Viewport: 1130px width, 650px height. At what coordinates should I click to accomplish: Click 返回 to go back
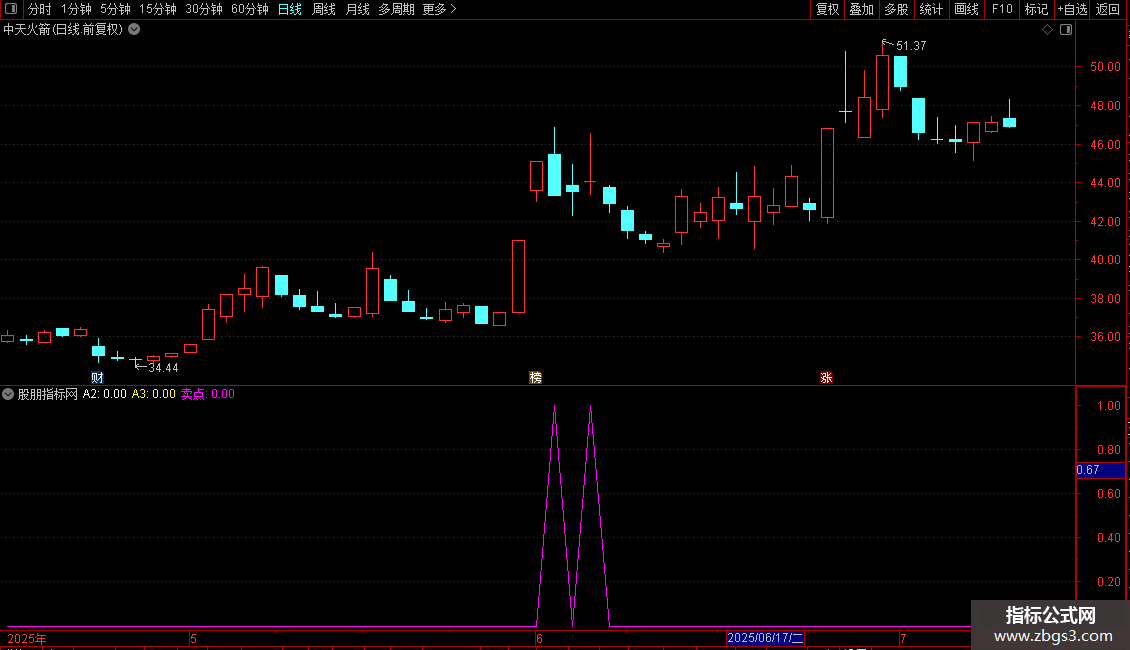1108,9
